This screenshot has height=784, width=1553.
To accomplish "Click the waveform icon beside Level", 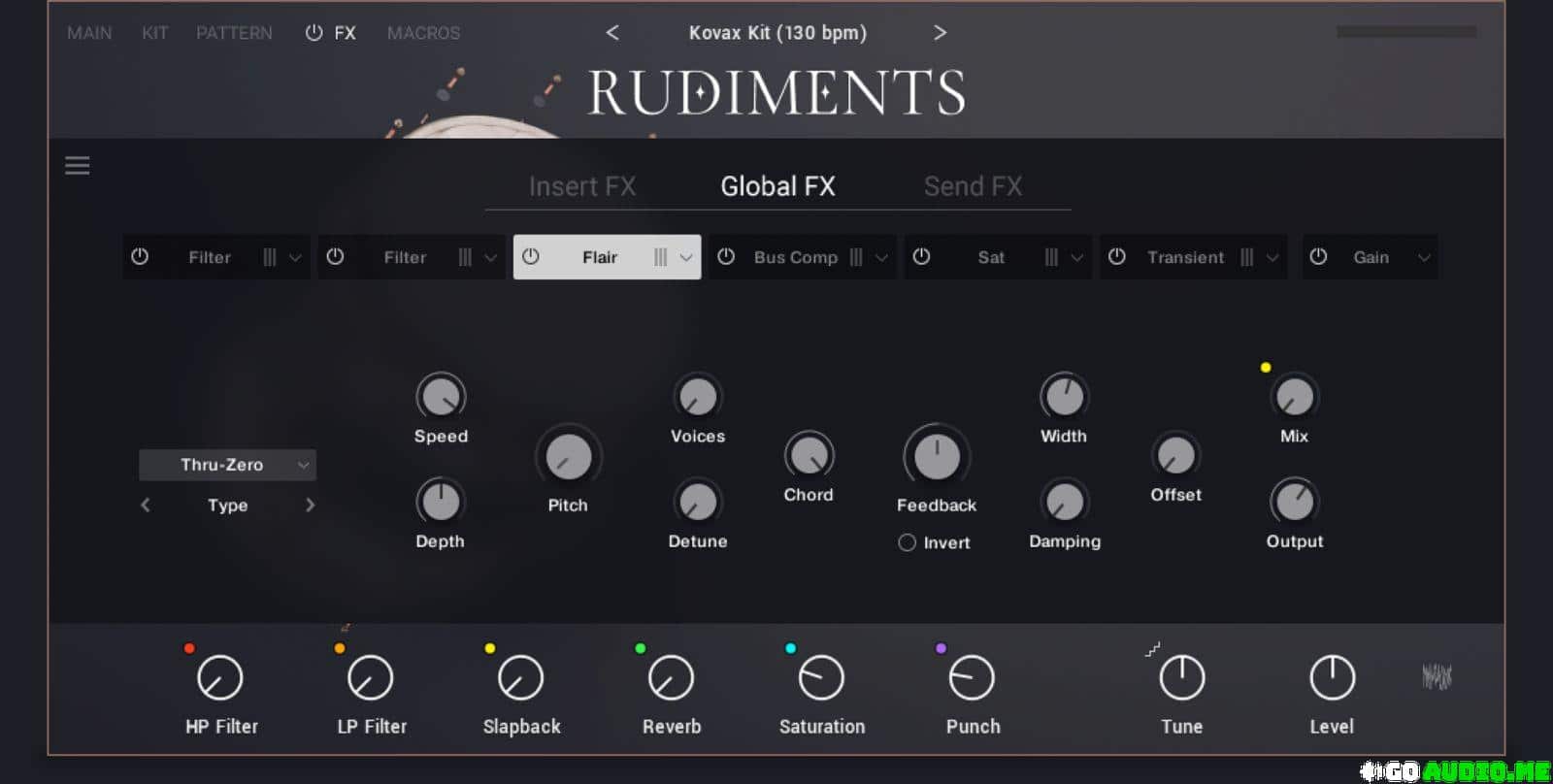I will [x=1437, y=676].
